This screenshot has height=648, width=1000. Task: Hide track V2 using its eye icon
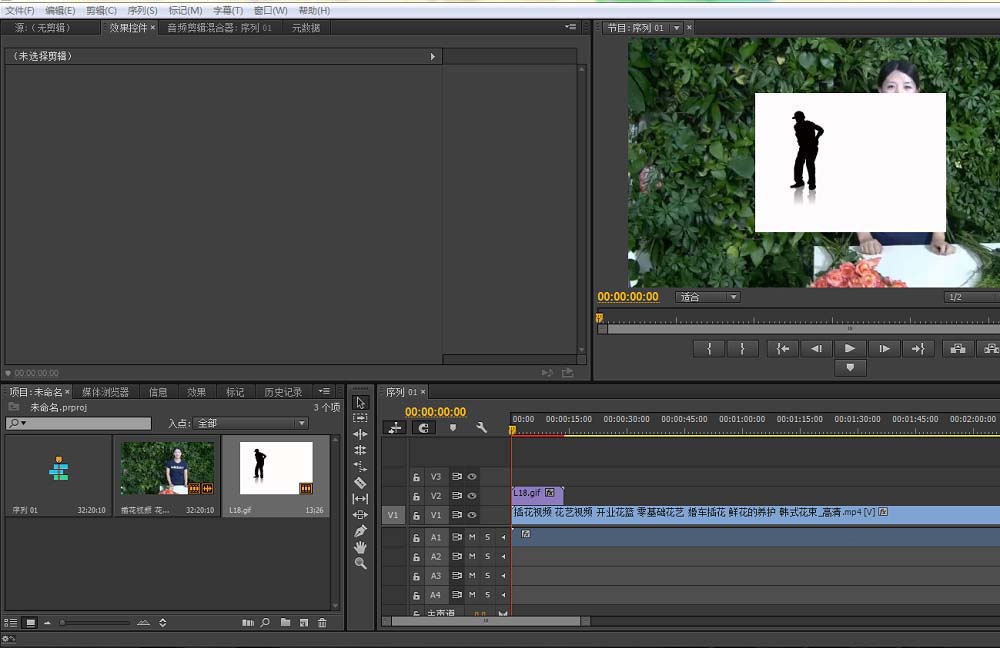point(472,496)
